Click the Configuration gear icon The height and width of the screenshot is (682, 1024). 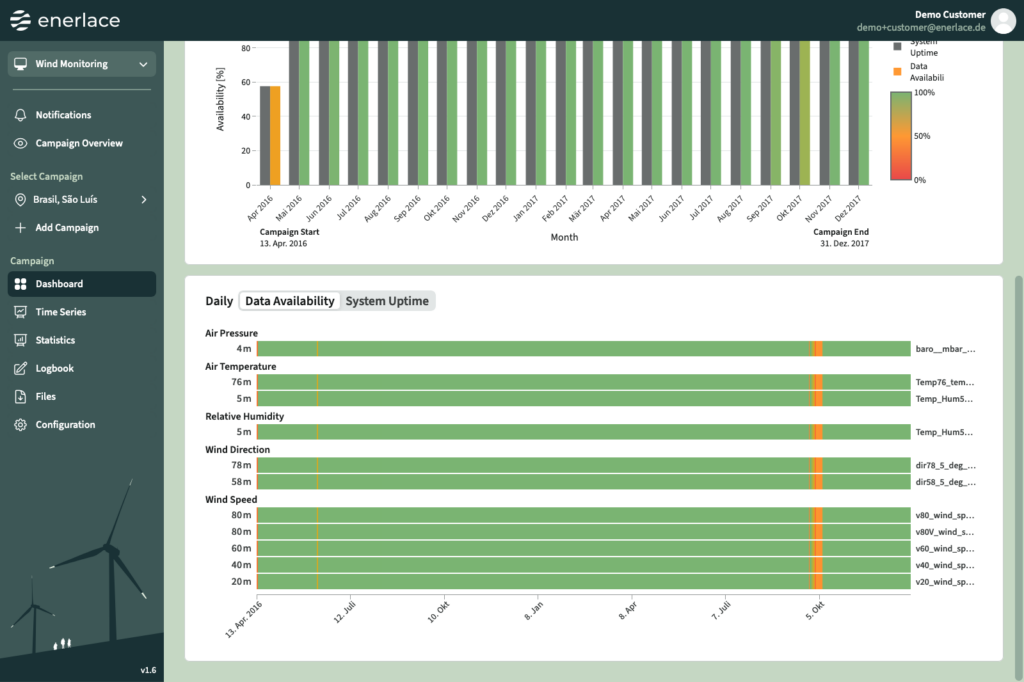click(x=21, y=425)
